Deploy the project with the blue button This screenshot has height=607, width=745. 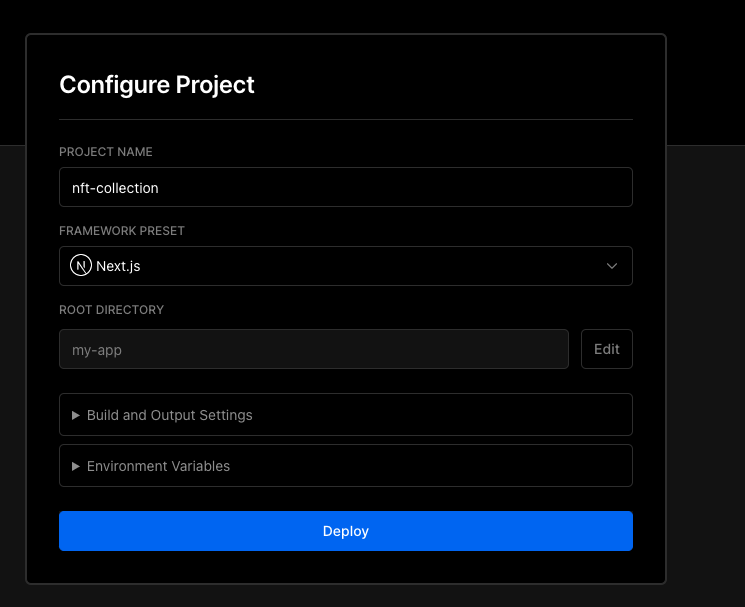coord(346,531)
